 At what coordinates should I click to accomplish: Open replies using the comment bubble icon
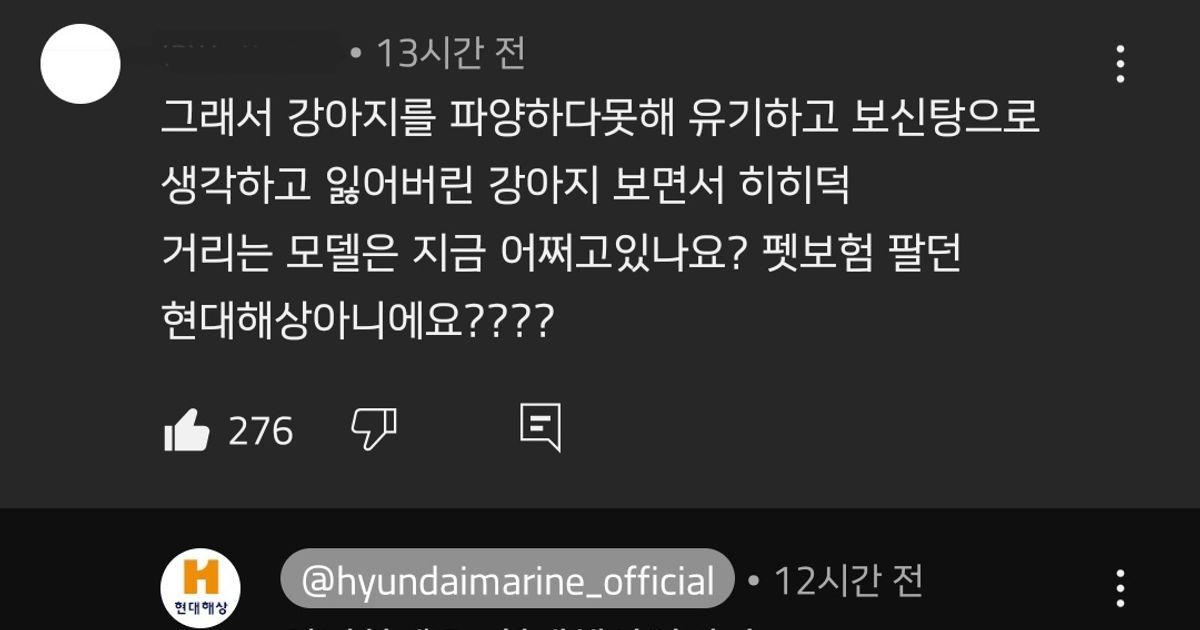[x=540, y=429]
